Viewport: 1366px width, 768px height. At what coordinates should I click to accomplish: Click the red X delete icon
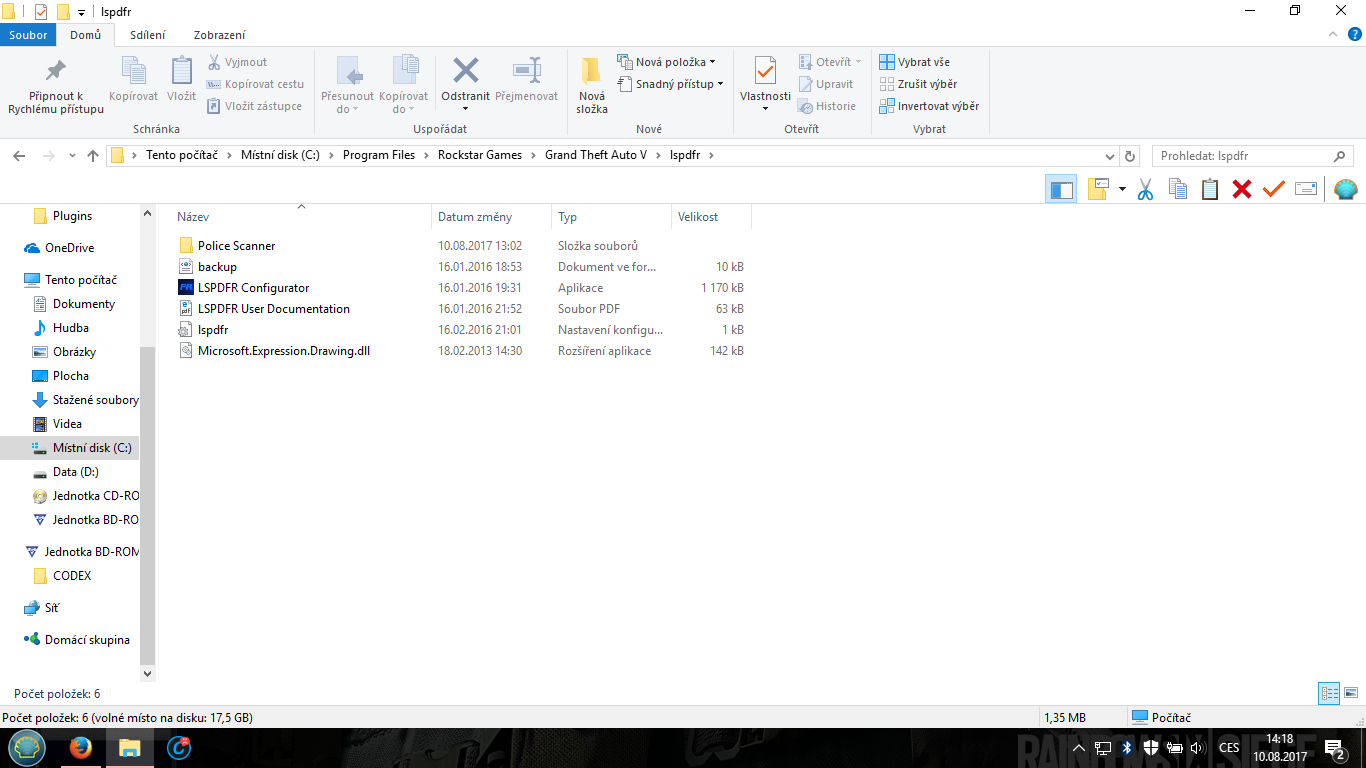point(1242,189)
